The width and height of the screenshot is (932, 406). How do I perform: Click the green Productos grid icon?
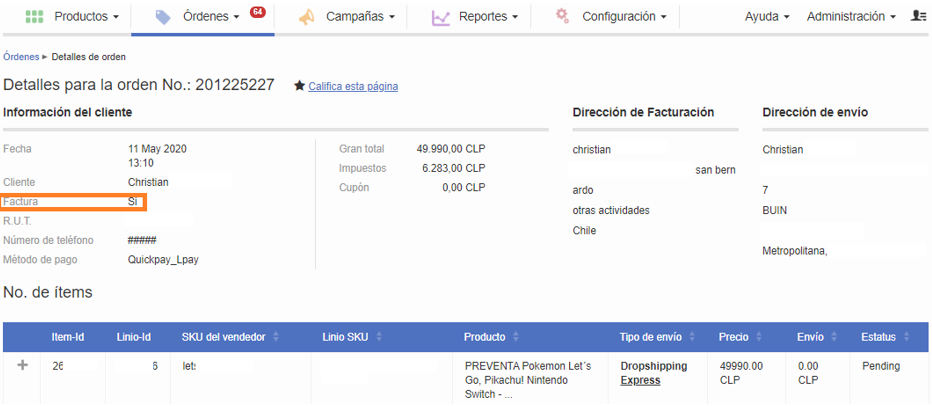[34, 17]
